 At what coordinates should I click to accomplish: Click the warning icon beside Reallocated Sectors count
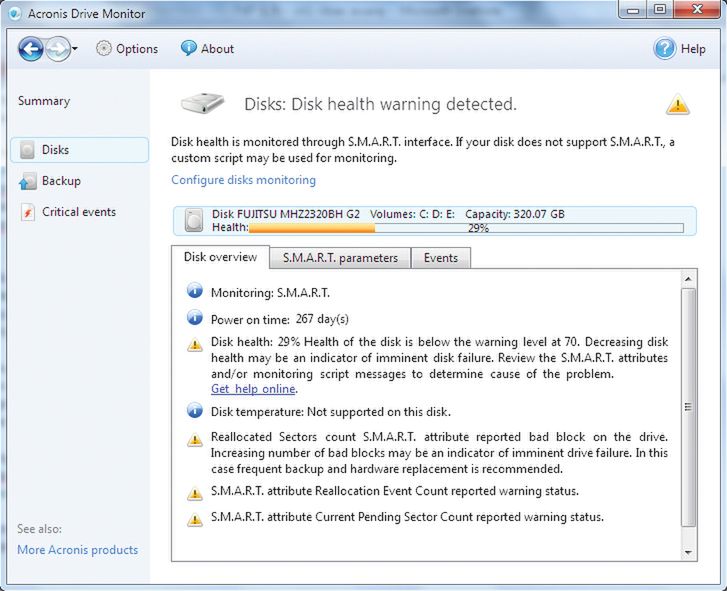(x=195, y=439)
